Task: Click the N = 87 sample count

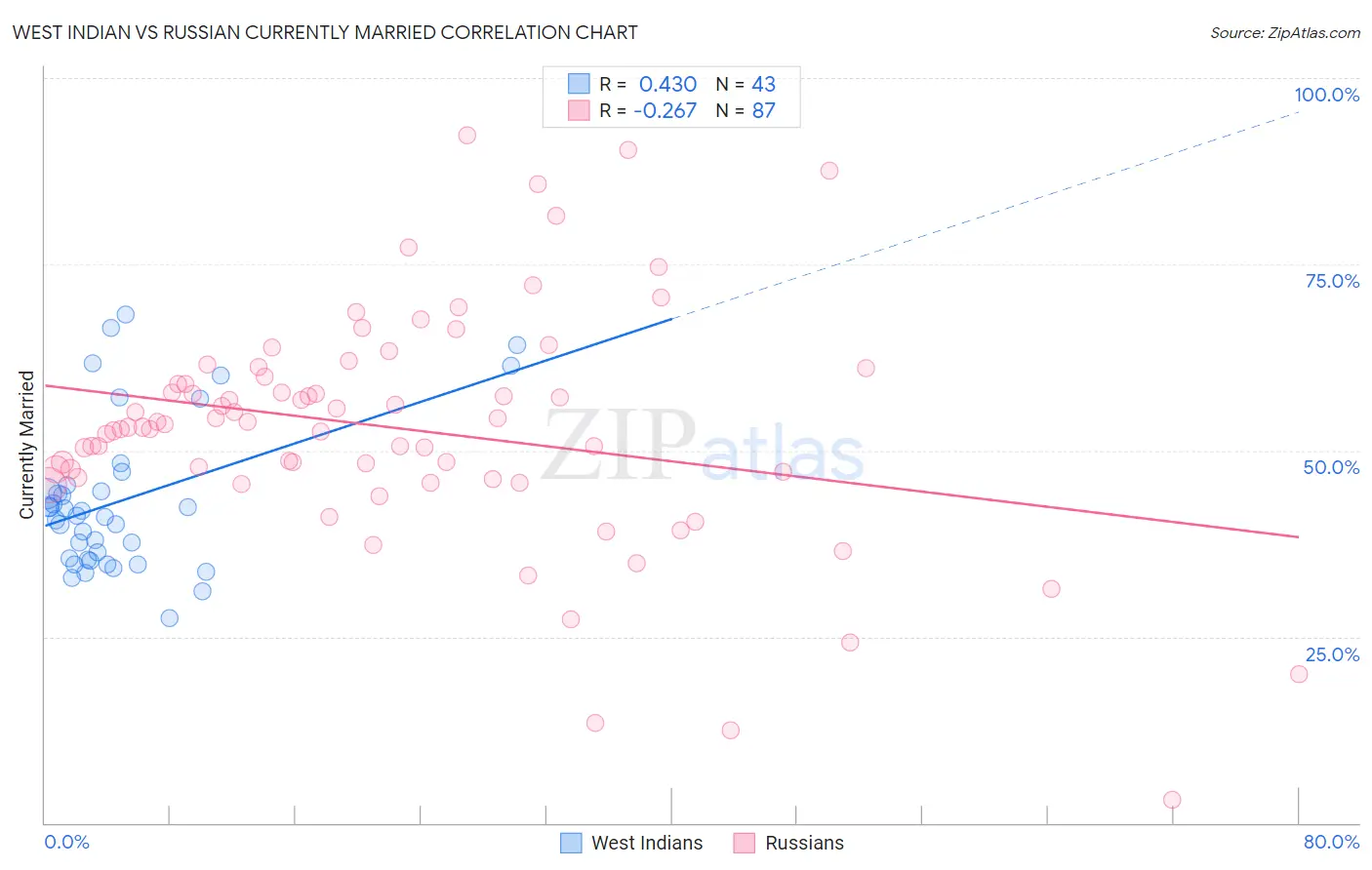Action: click(x=746, y=110)
